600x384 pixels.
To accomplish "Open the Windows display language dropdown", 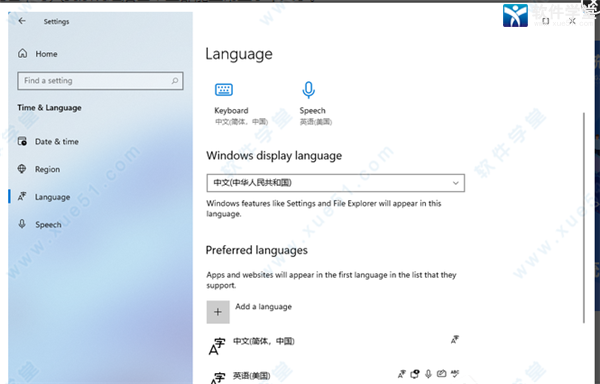I will point(336,183).
